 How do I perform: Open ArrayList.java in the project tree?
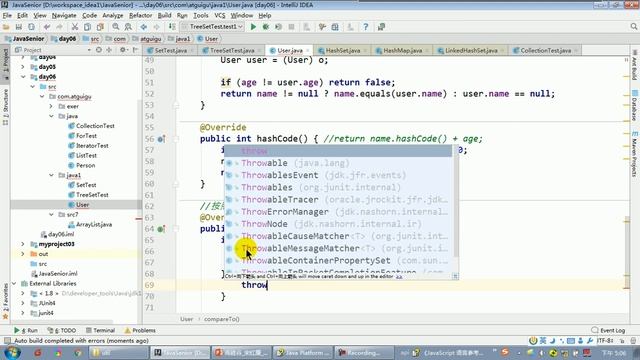93,224
